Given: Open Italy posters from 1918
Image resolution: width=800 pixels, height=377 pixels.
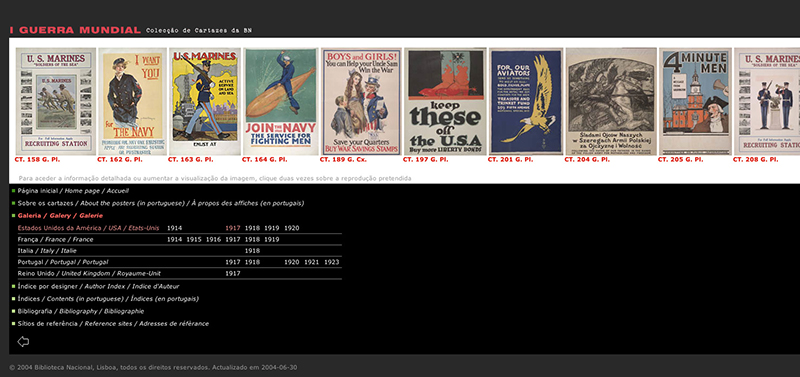Looking at the screenshot, I should 253,250.
